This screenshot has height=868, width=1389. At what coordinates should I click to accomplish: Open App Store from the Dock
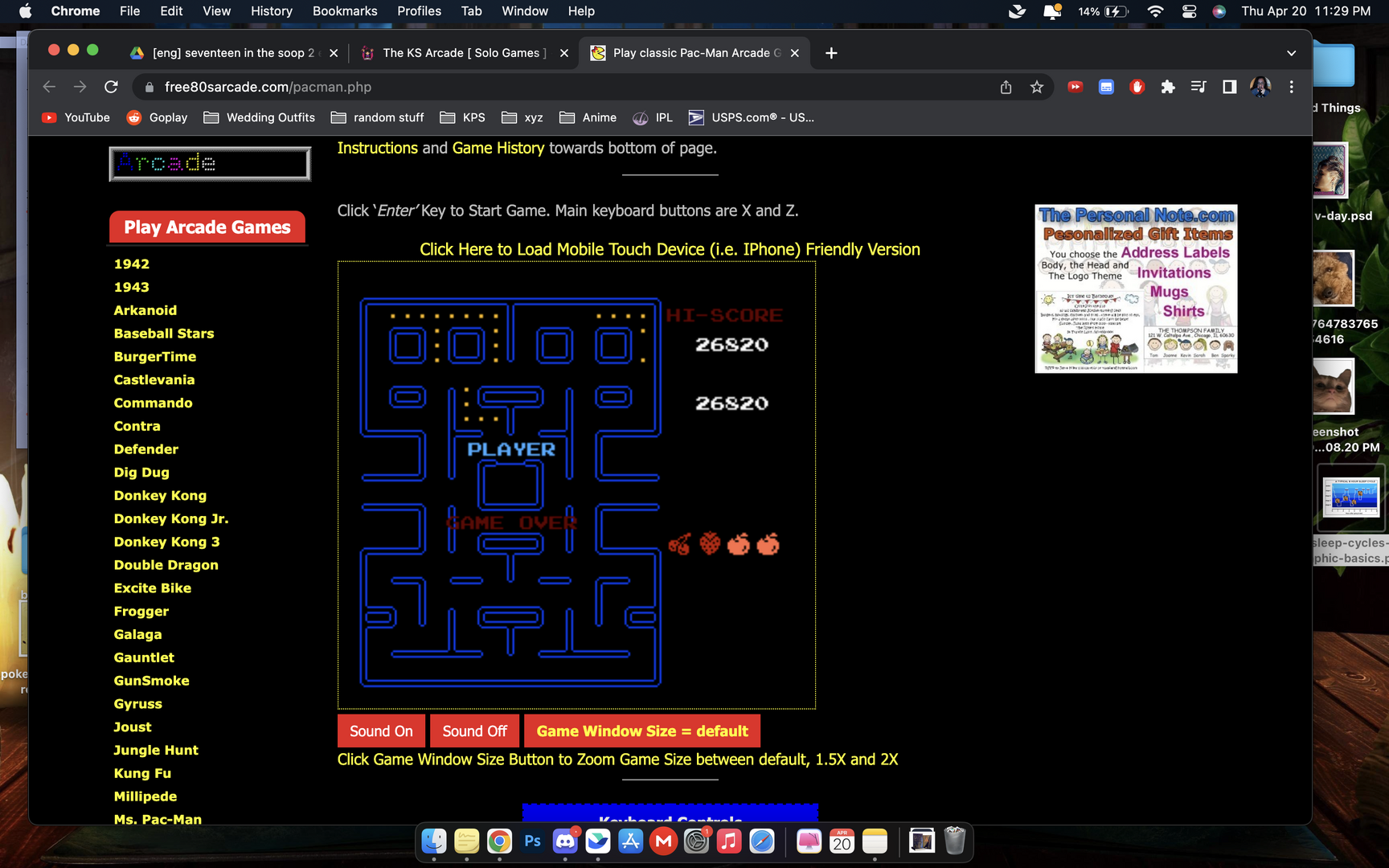630,841
